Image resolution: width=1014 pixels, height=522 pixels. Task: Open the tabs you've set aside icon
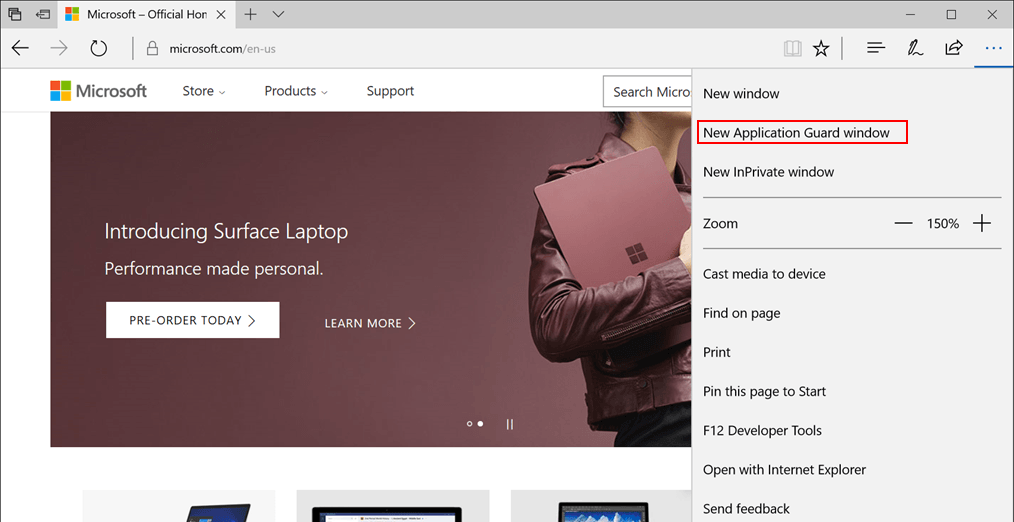click(x=15, y=14)
